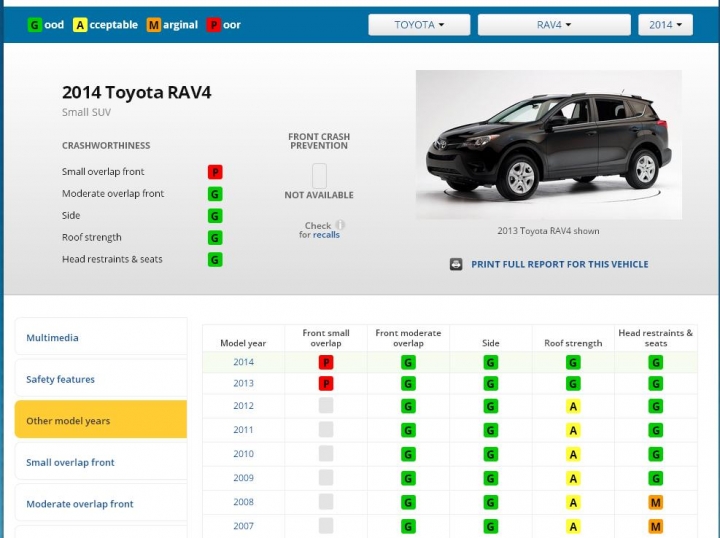Click the crashworthiness Roof strength G rating
Screen dimensions: 720x538
tap(215, 238)
